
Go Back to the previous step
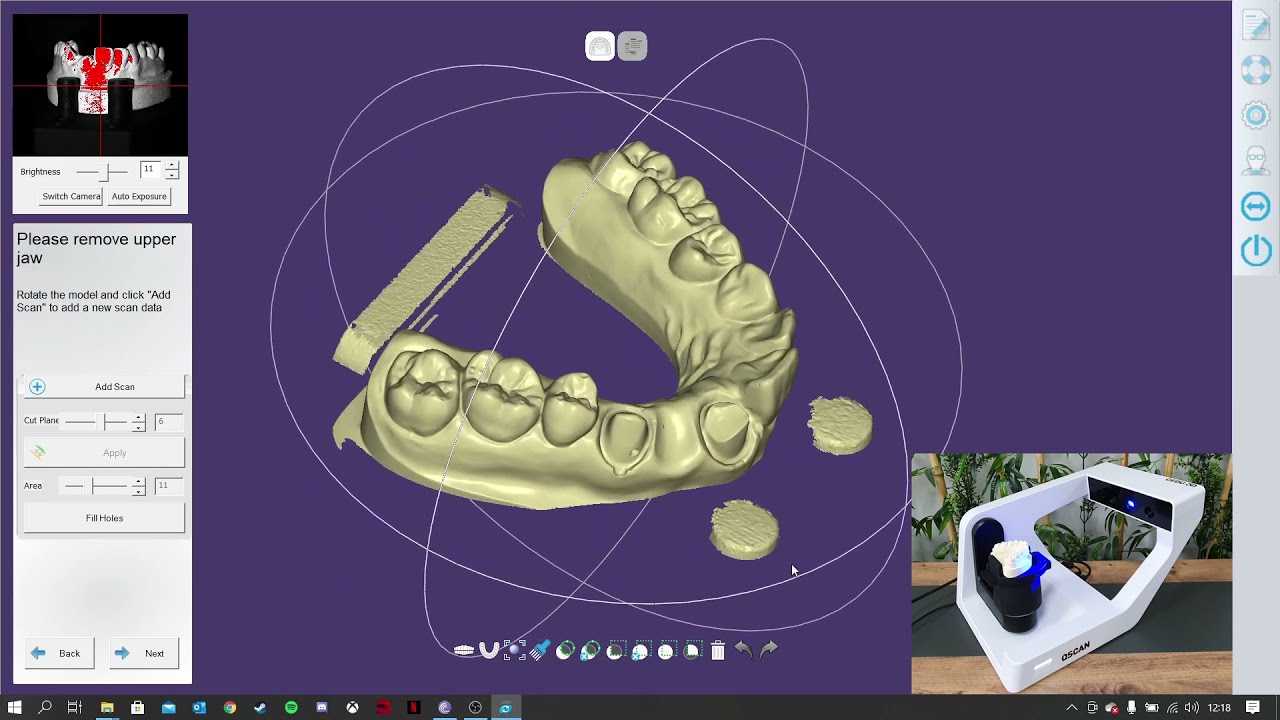[59, 653]
